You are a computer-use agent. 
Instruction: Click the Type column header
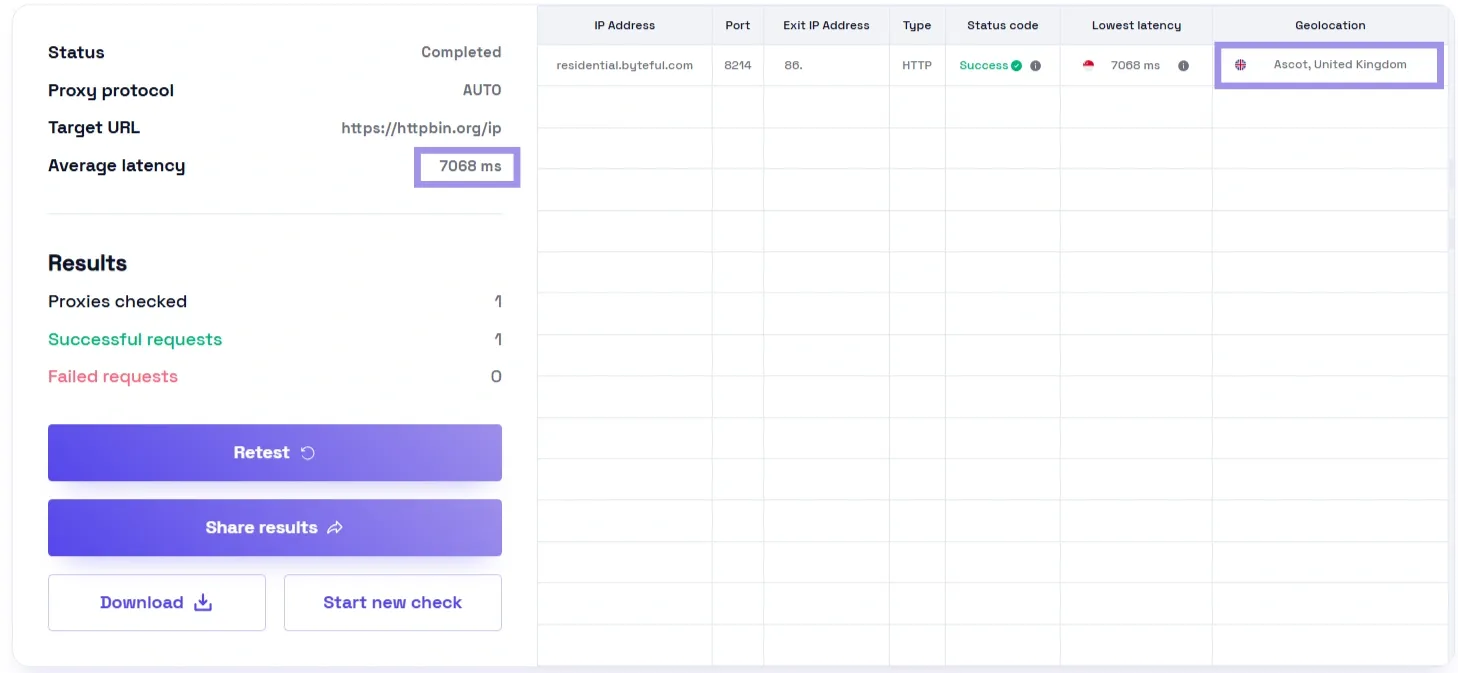pyautogui.click(x=917, y=25)
